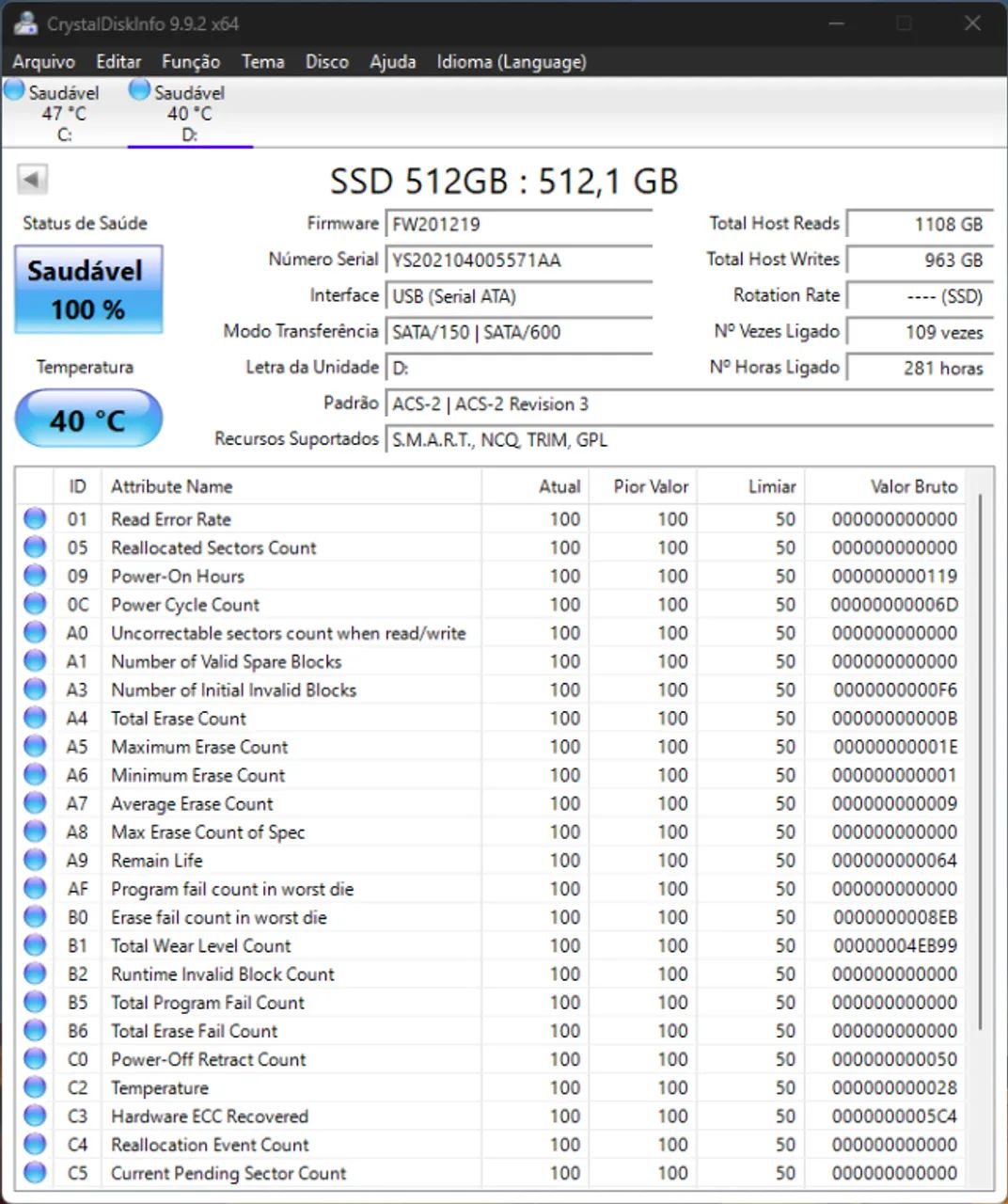Click the Limiar column header
Screen dimensions: 1008x1204
pos(751,485)
